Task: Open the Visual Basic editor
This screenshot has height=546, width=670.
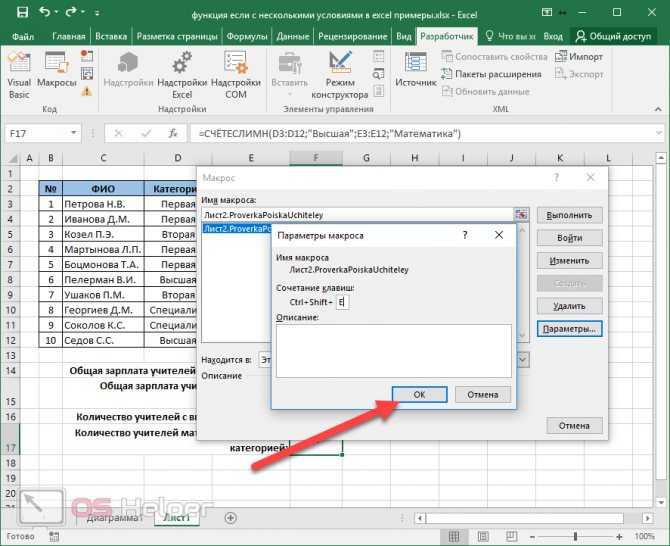Action: (19, 76)
